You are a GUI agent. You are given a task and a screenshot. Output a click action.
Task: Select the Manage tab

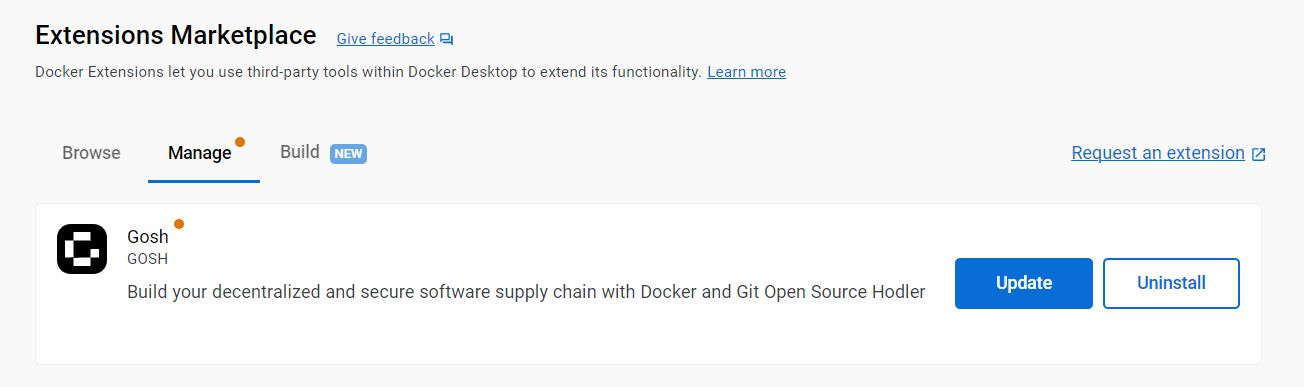click(200, 153)
